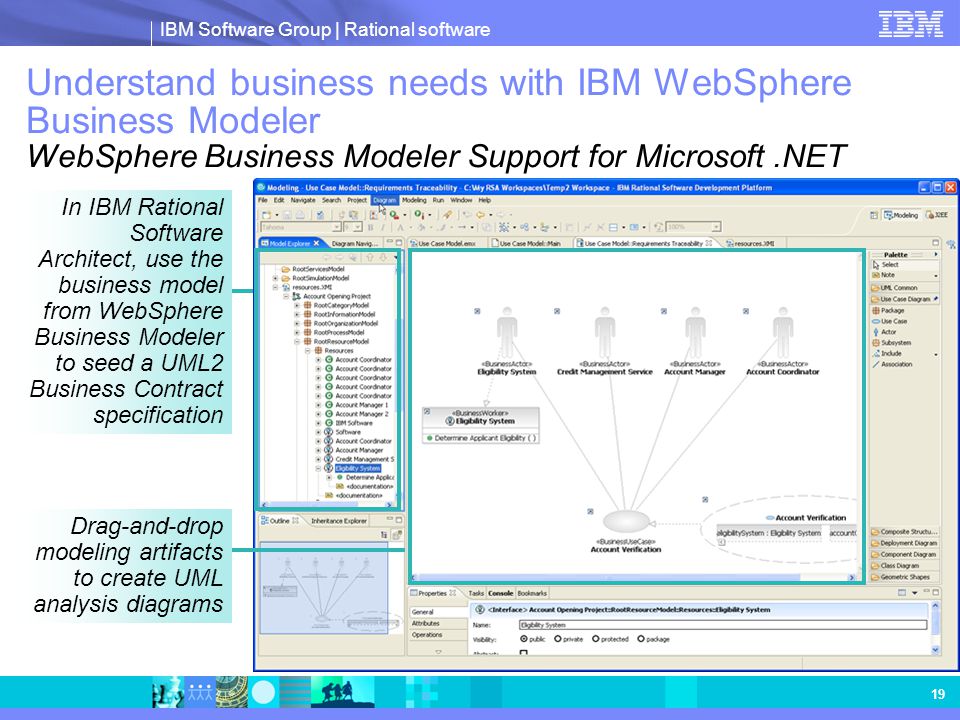Click the Print toolbar icon
This screenshot has height=720, width=960.
click(x=301, y=215)
